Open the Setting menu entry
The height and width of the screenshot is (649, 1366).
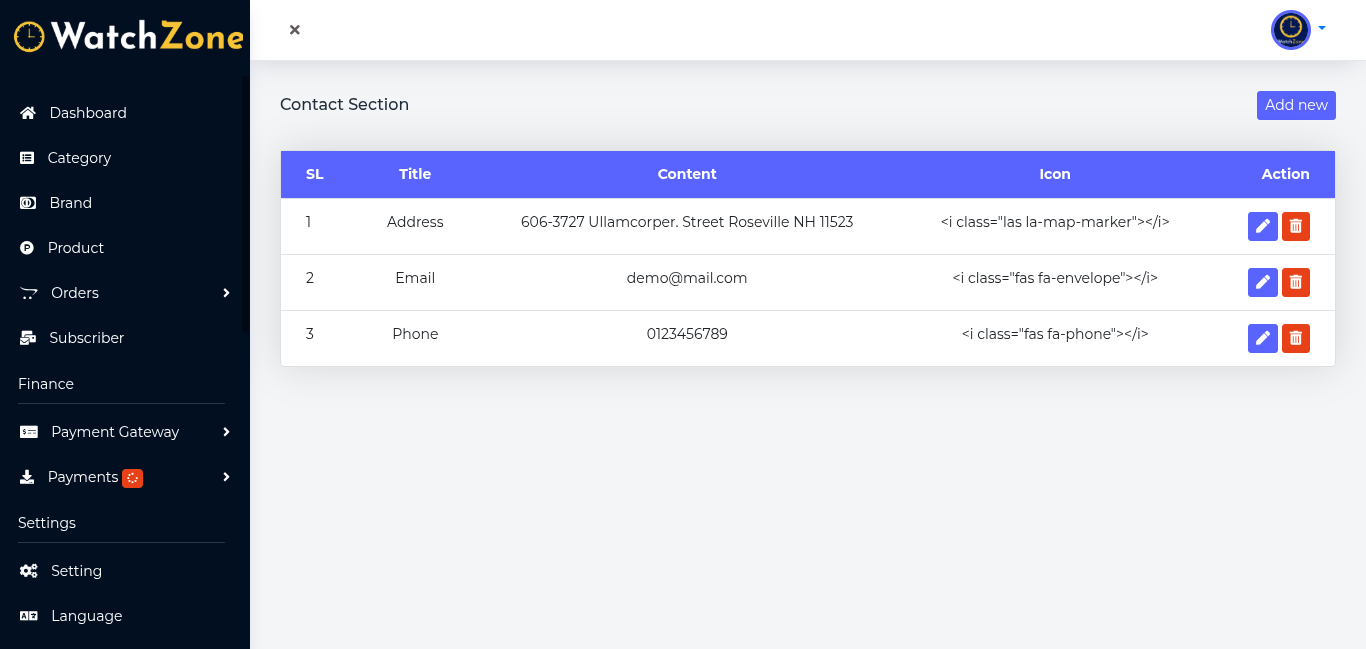point(76,571)
